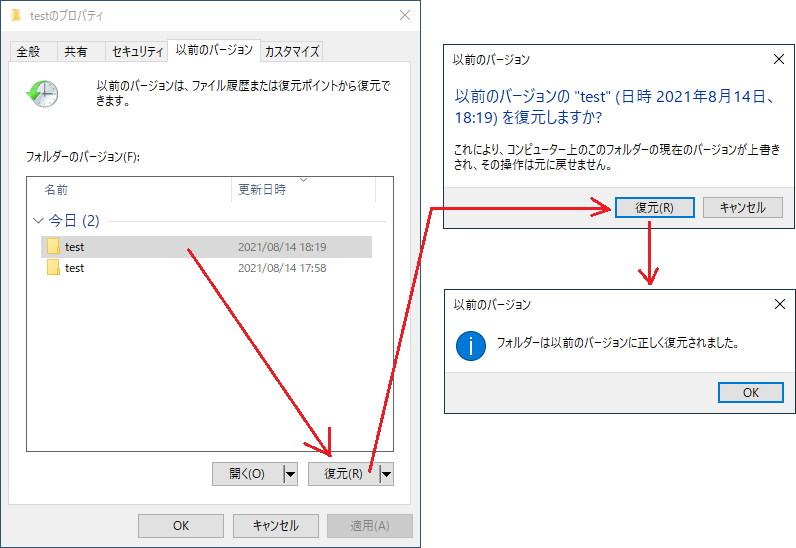796x548 pixels.
Task: Collapse the 今日 (2) group
Action: point(38,220)
